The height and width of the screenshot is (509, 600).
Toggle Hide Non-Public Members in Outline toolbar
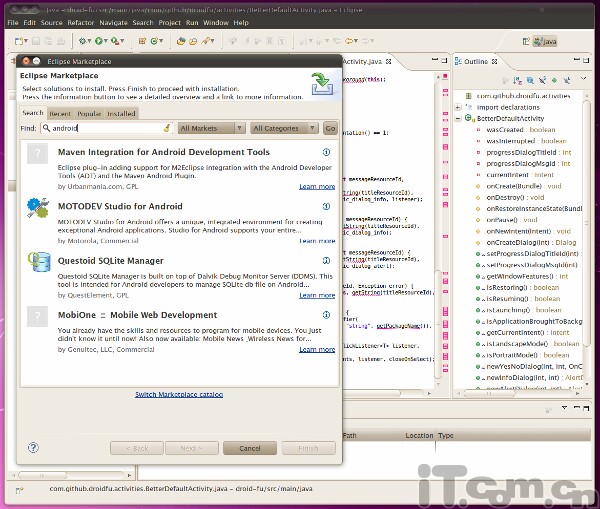coord(554,80)
